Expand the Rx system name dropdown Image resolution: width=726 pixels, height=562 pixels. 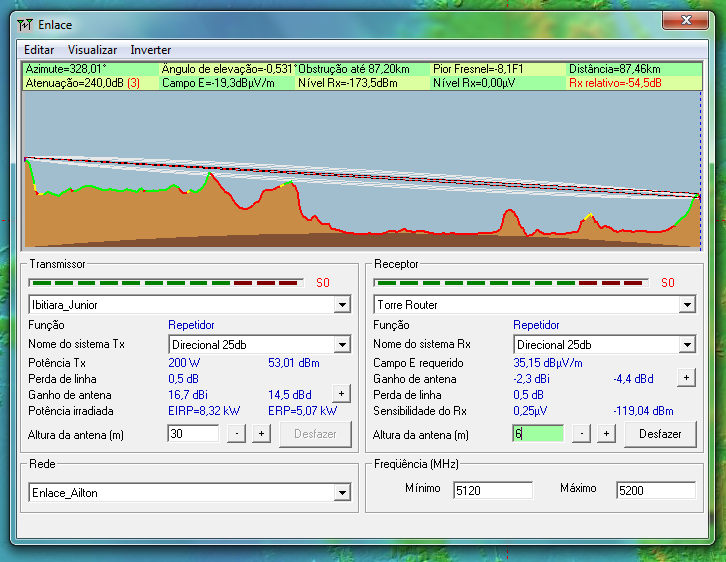point(687,345)
